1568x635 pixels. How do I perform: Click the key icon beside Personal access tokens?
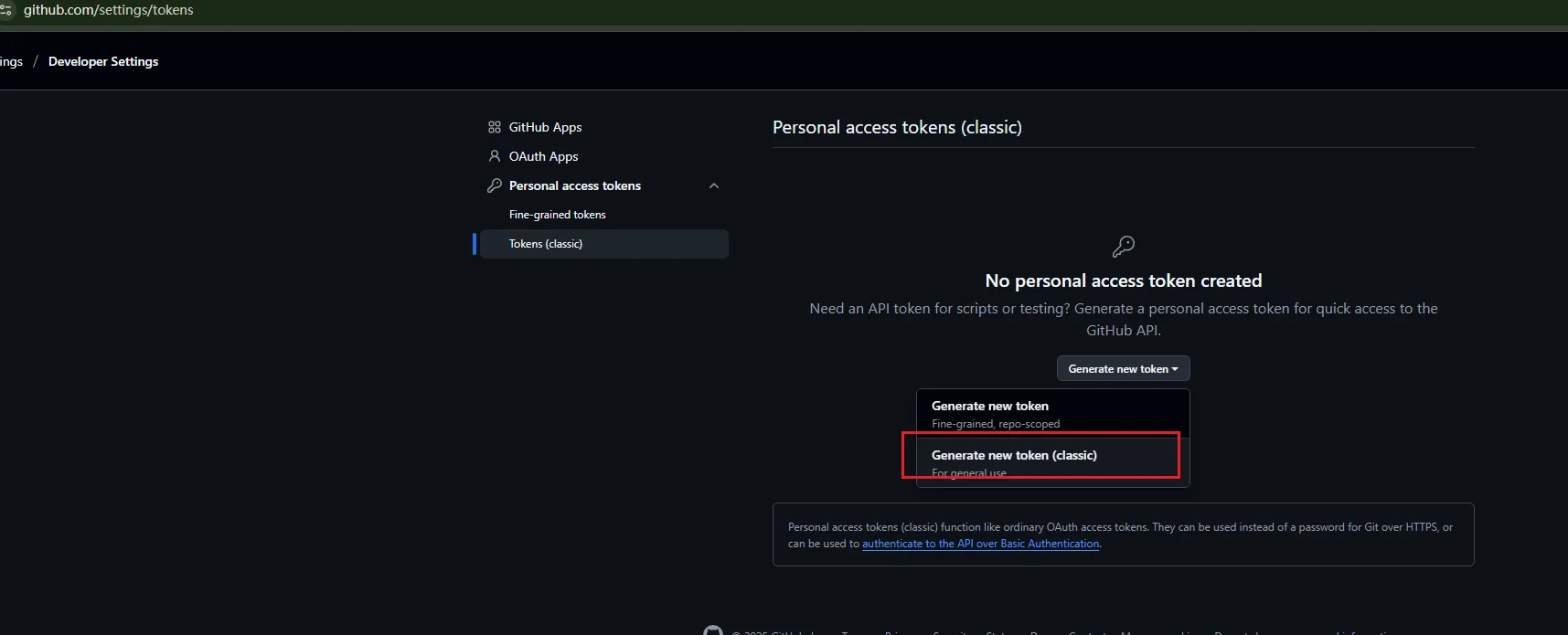pyautogui.click(x=495, y=185)
